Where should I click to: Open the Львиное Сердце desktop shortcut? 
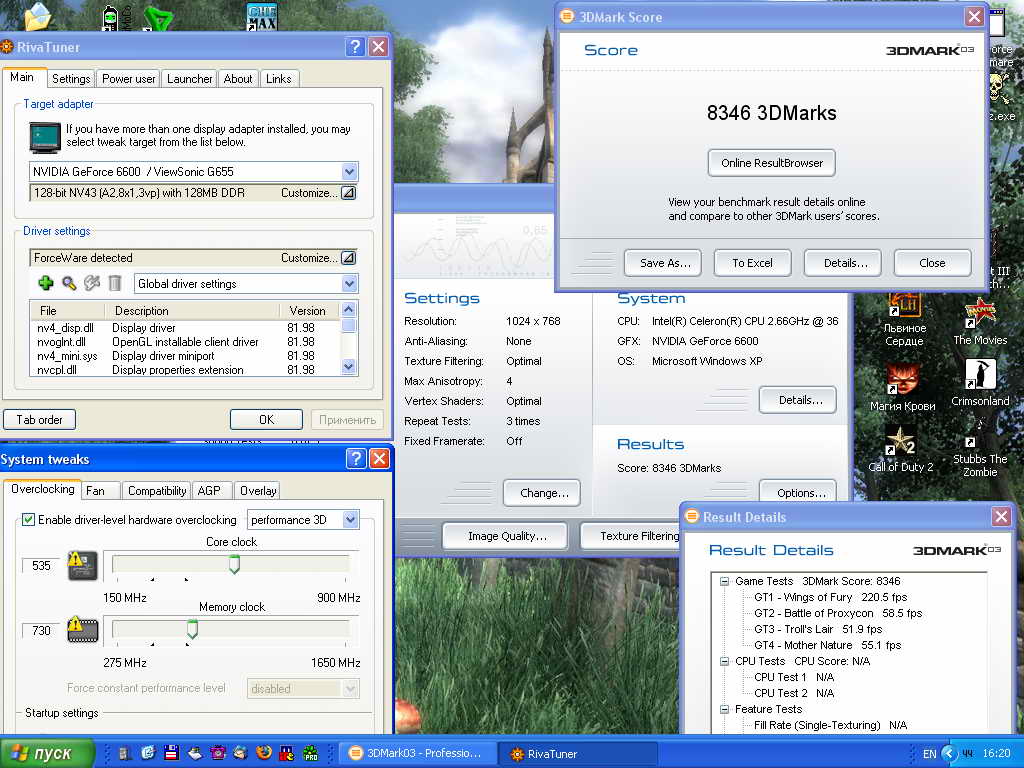(904, 320)
